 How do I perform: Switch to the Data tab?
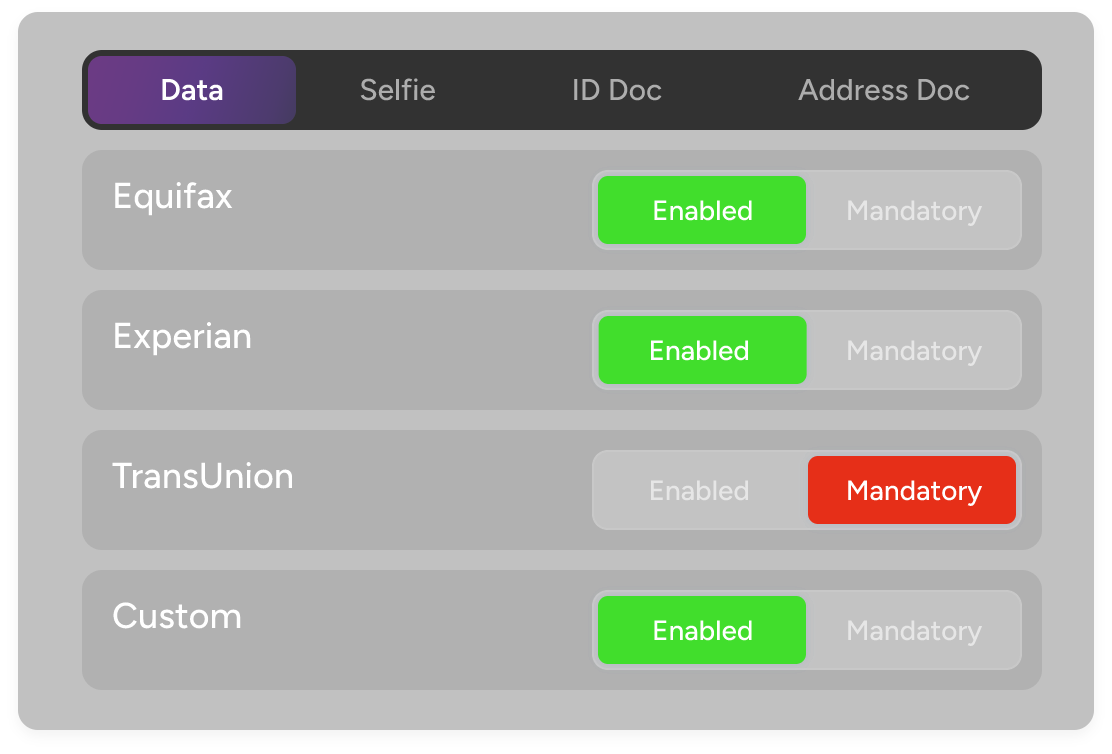192,90
